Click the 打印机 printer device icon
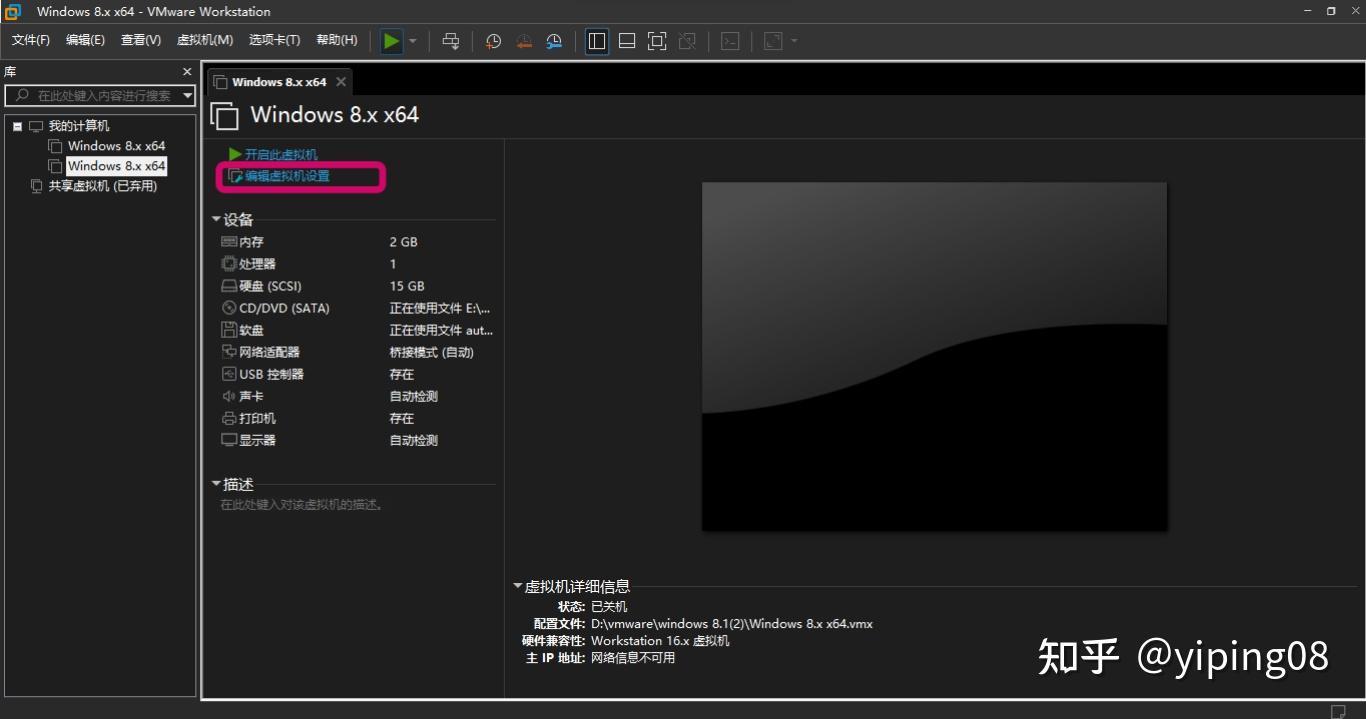Screen dimensions: 1366x719 coord(229,418)
